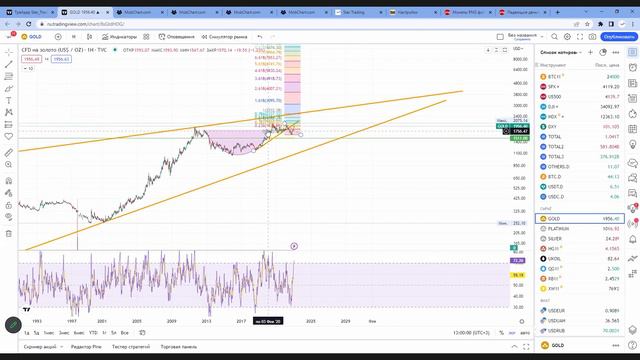The width and height of the screenshot is (640, 360).
Task: Select the SILVER watchlist row
Action: pos(580,238)
